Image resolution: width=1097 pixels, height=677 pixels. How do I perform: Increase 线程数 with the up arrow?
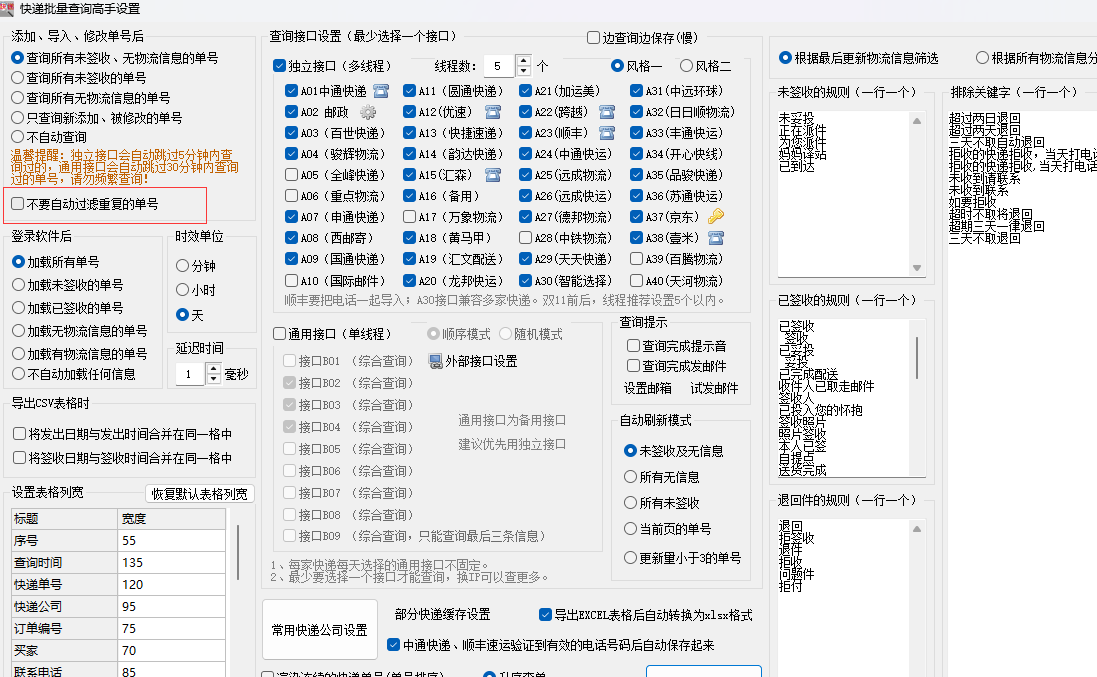tap(524, 61)
